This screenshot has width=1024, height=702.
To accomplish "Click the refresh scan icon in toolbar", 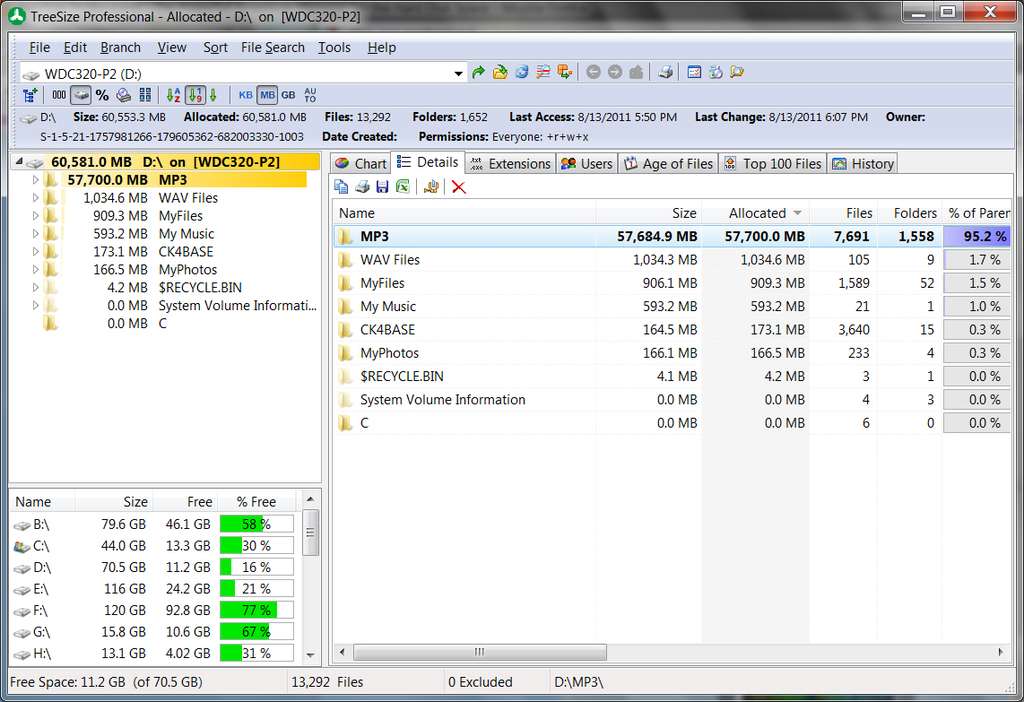I will pyautogui.click(x=521, y=72).
